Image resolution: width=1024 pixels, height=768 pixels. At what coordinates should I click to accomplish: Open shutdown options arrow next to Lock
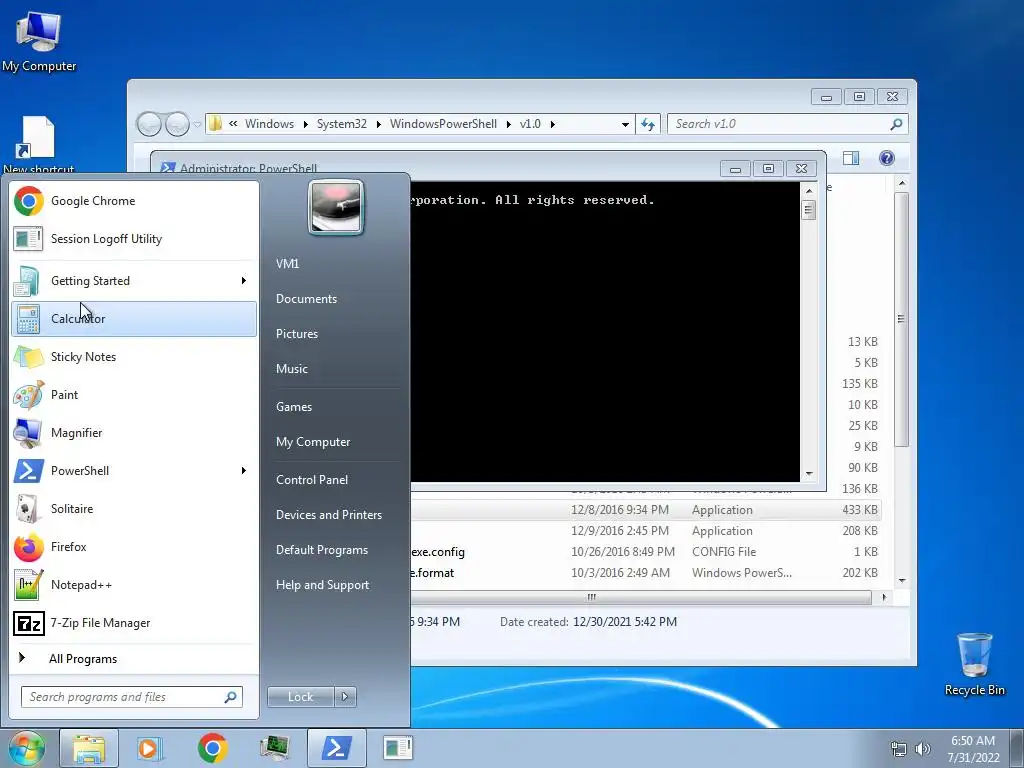(x=345, y=697)
